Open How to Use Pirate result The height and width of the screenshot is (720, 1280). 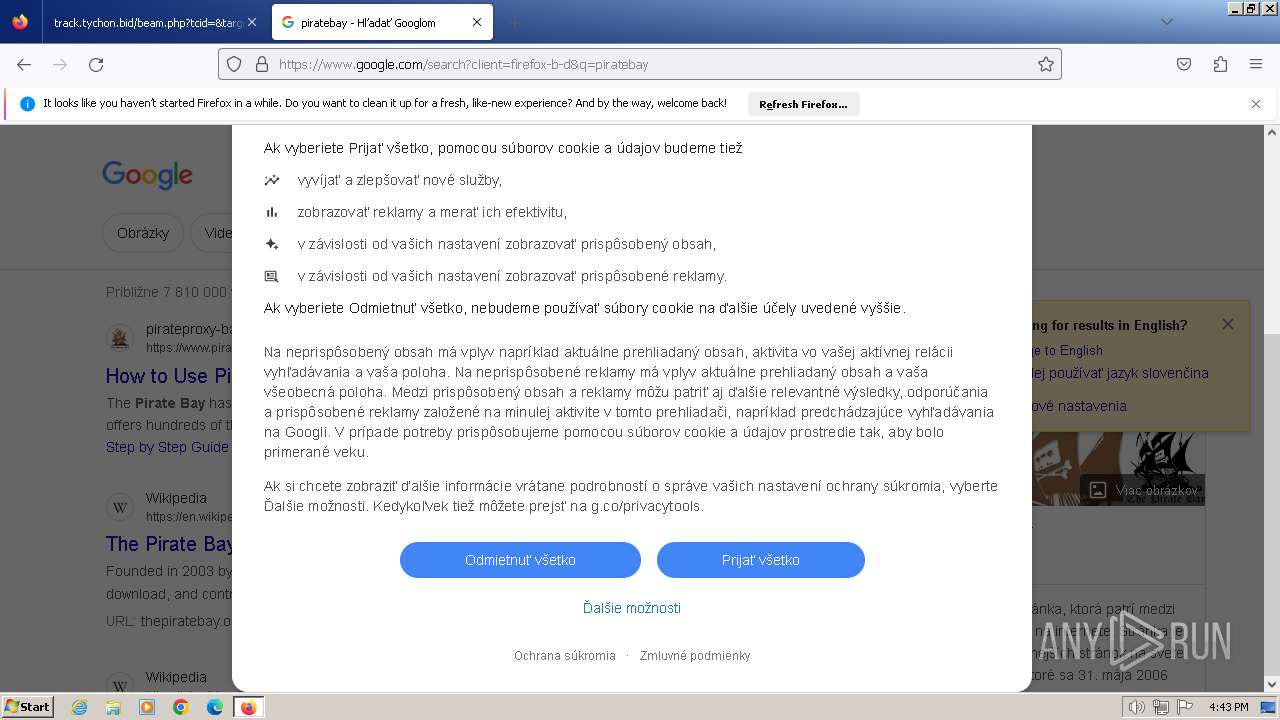(x=169, y=376)
